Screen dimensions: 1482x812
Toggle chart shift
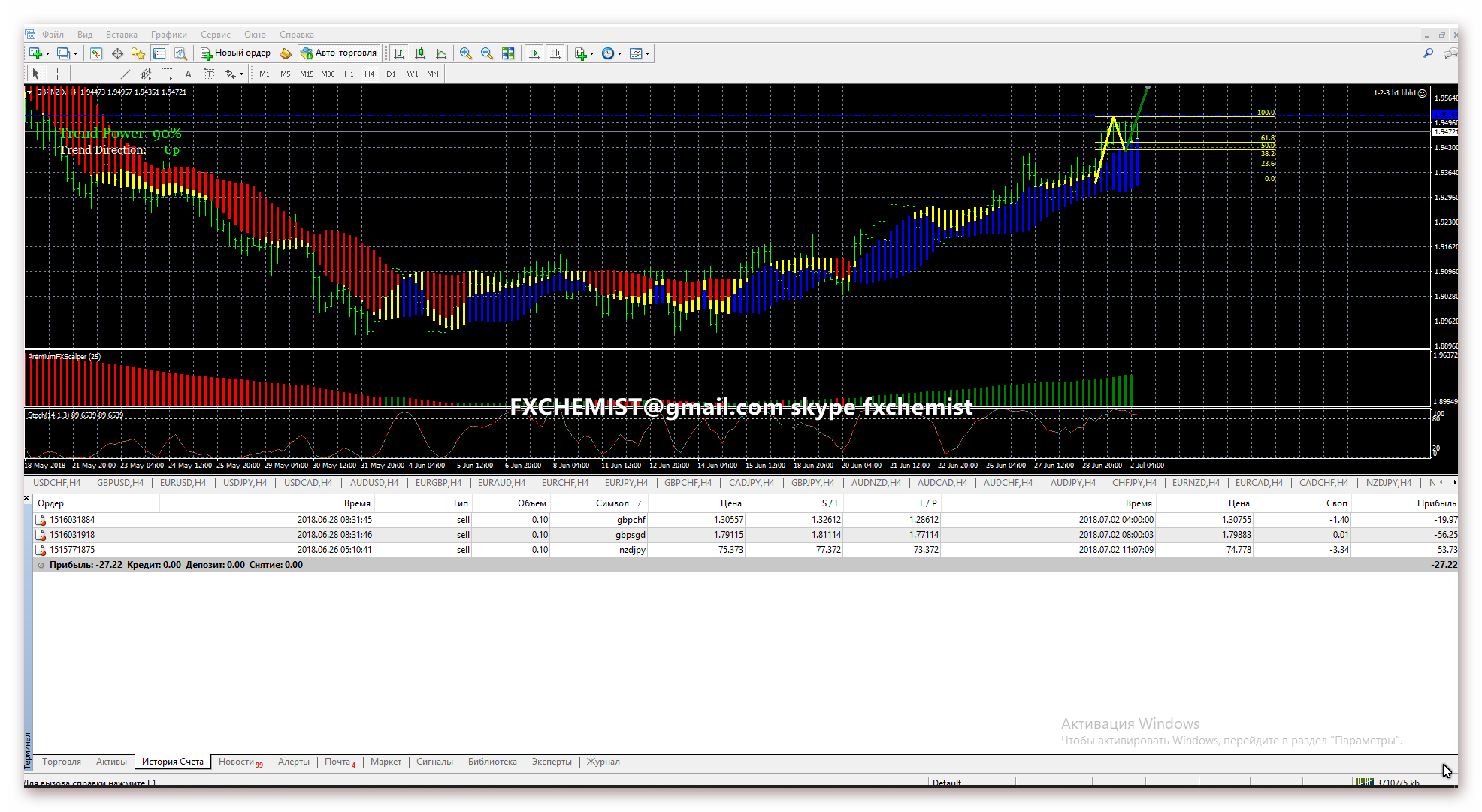click(555, 53)
